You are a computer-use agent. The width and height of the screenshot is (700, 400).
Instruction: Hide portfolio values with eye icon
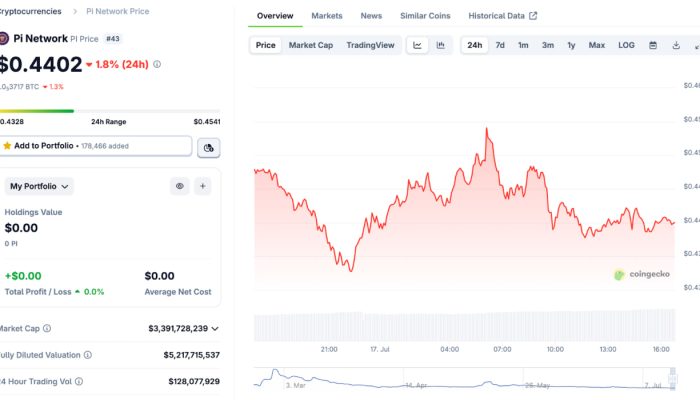pyautogui.click(x=180, y=186)
